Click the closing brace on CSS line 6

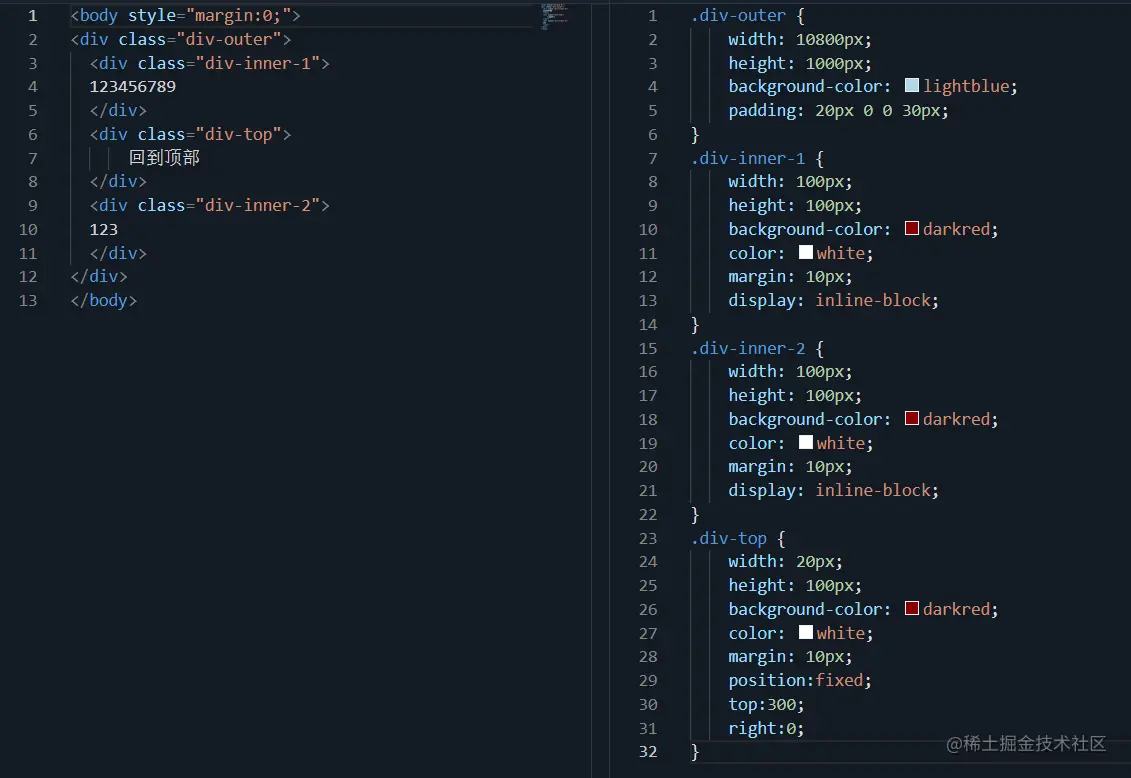(x=695, y=135)
